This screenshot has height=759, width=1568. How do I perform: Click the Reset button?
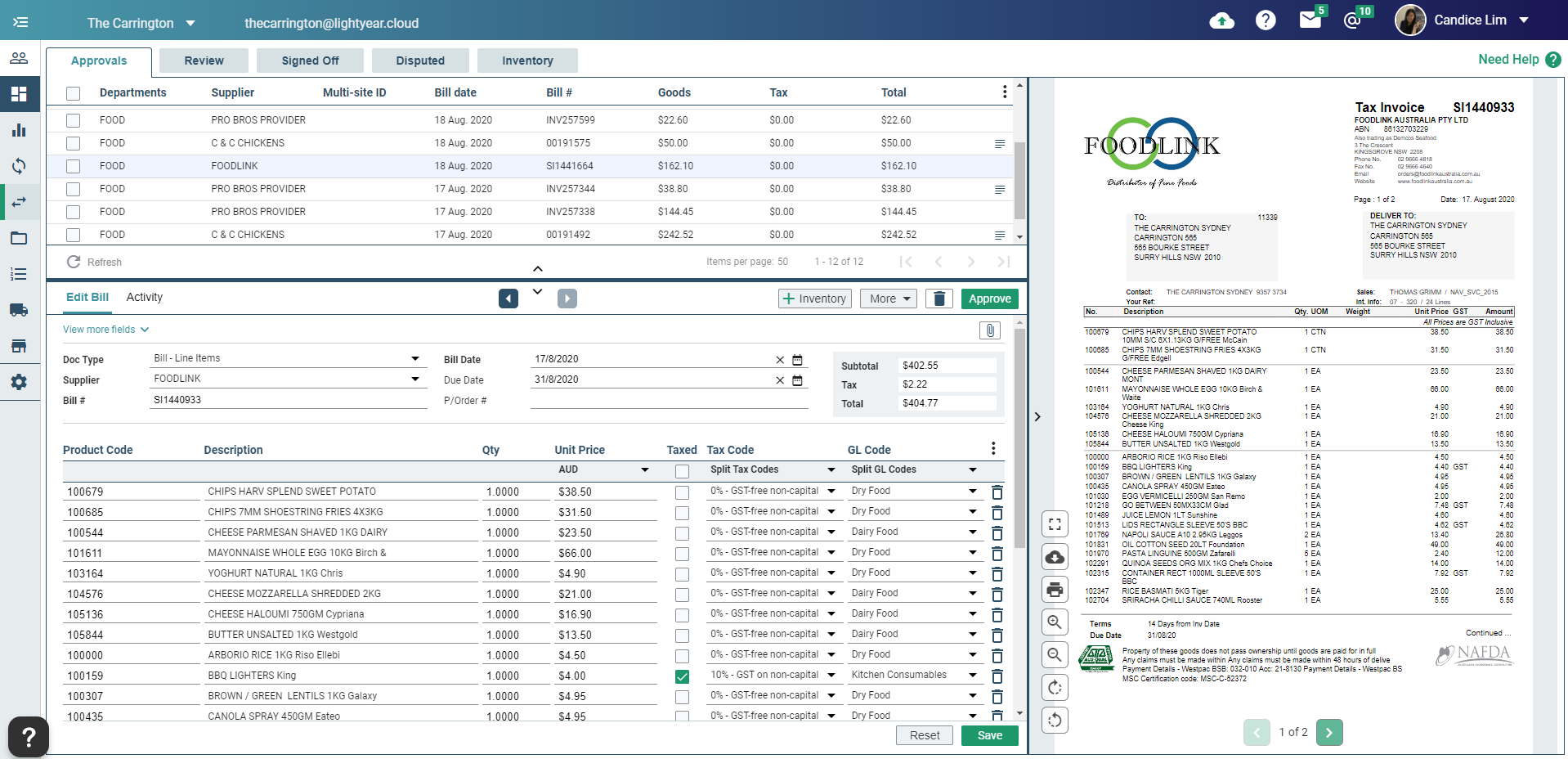925,735
